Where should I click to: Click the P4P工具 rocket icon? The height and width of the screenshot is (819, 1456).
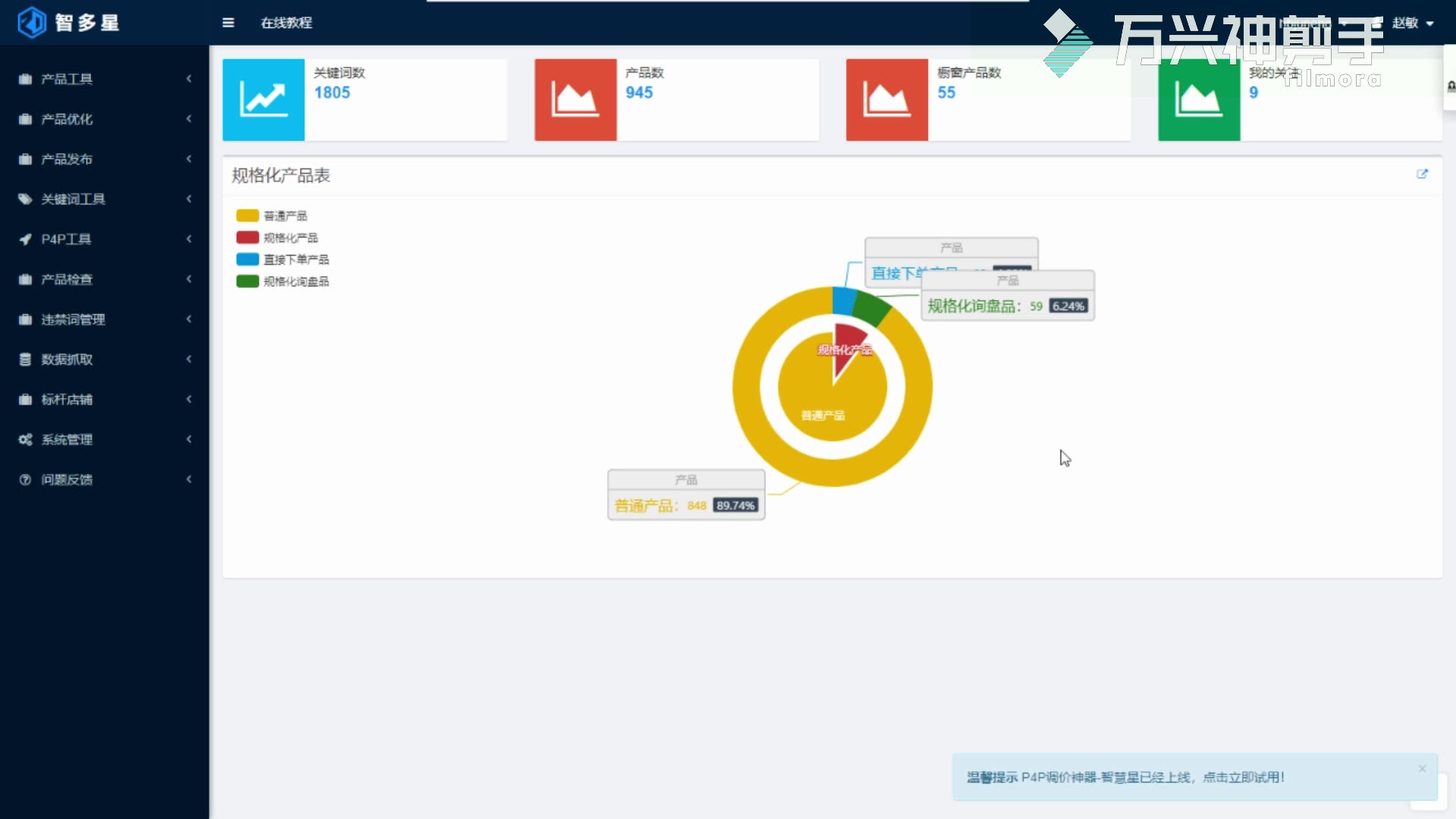[26, 240]
